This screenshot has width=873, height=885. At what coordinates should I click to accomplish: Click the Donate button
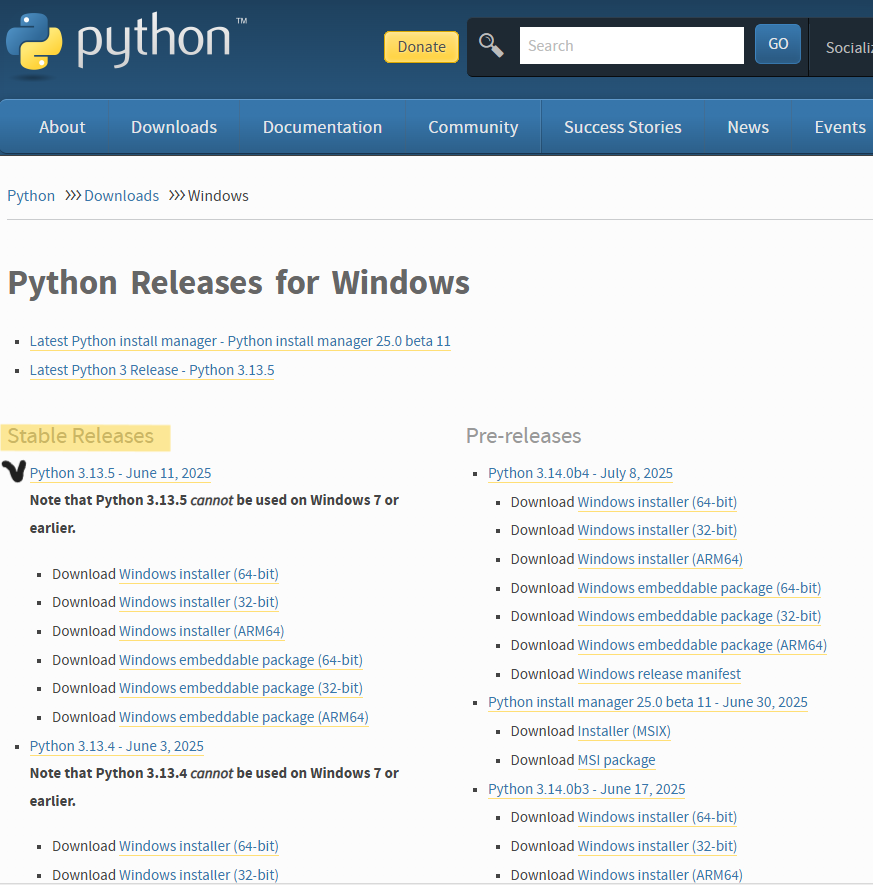coord(422,47)
